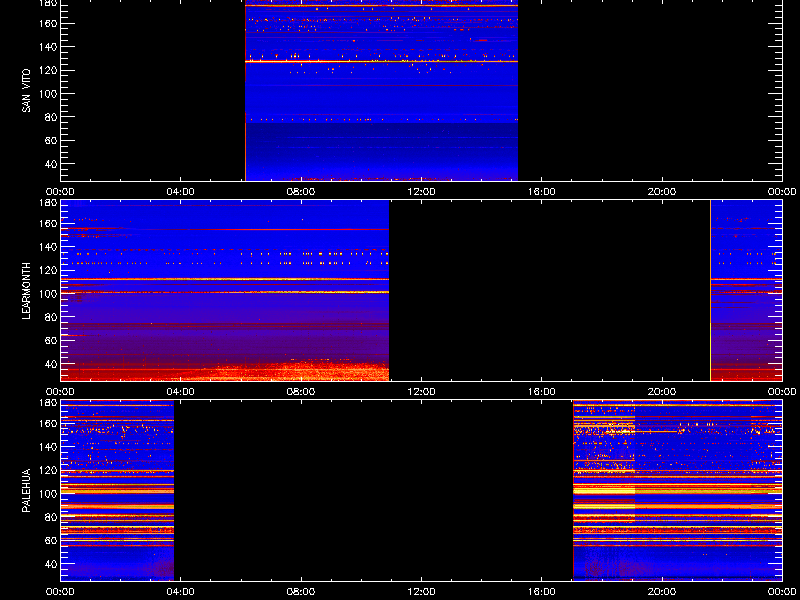Click 20:00 under the Learmonth panel
This screenshot has width=800, height=600.
pyautogui.click(x=662, y=392)
